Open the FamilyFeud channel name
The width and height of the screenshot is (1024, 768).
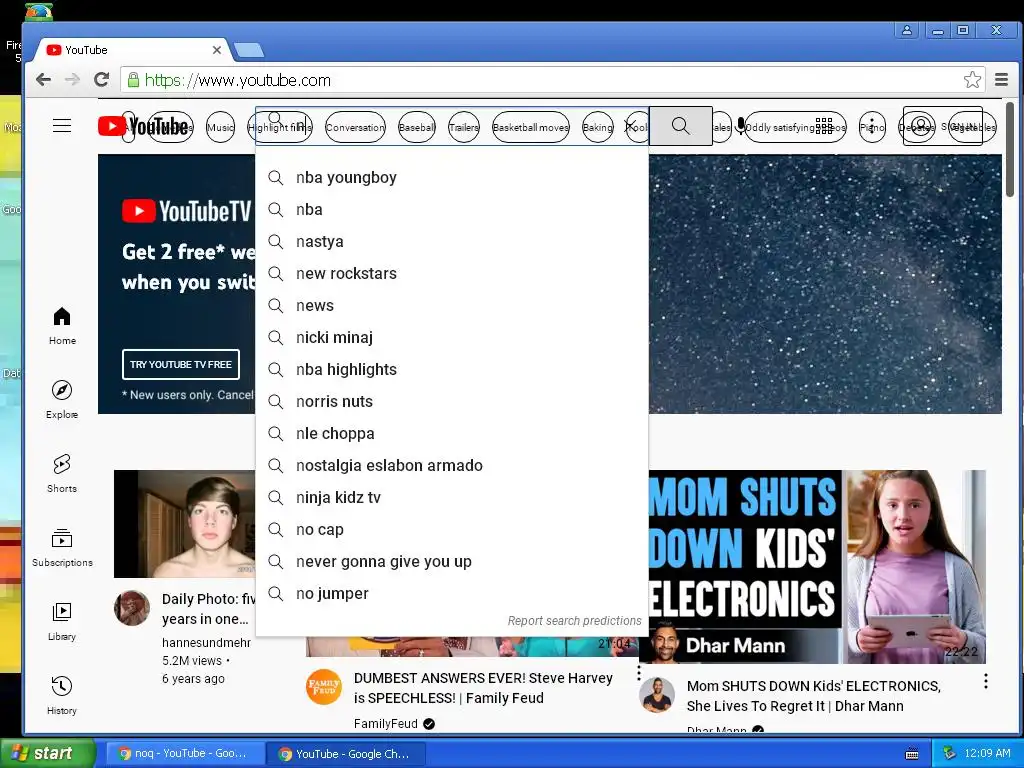point(385,724)
